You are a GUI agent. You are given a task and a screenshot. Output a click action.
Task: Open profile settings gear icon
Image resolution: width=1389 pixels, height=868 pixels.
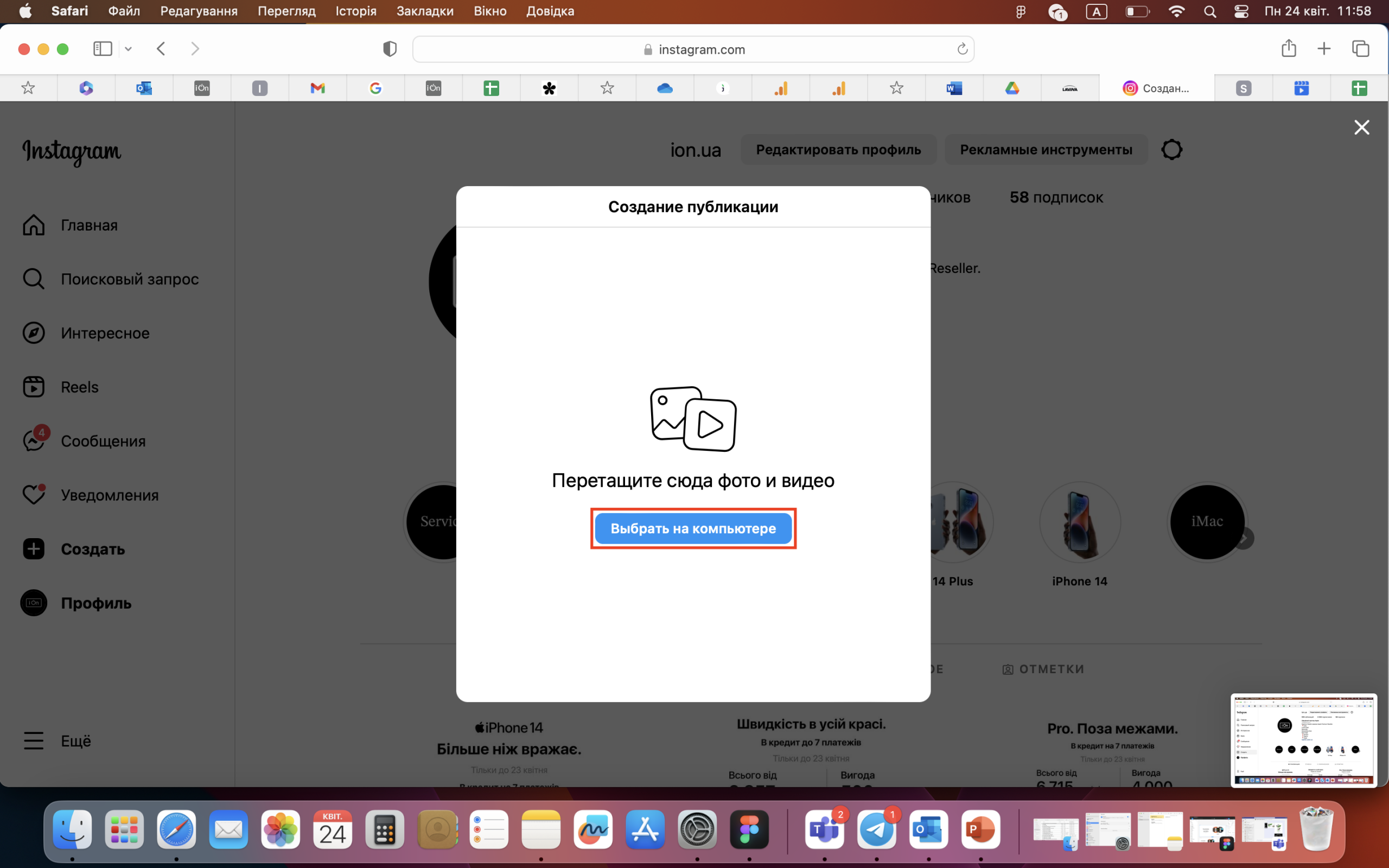point(1171,149)
